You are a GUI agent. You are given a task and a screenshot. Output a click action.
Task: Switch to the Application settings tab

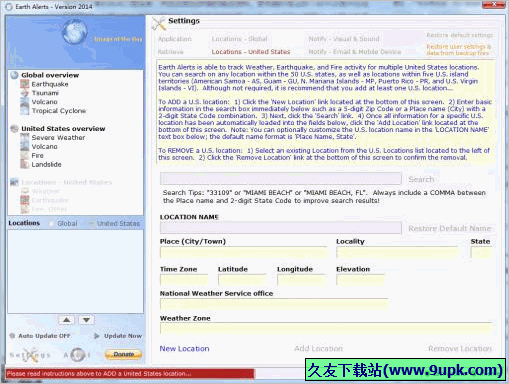pos(175,39)
